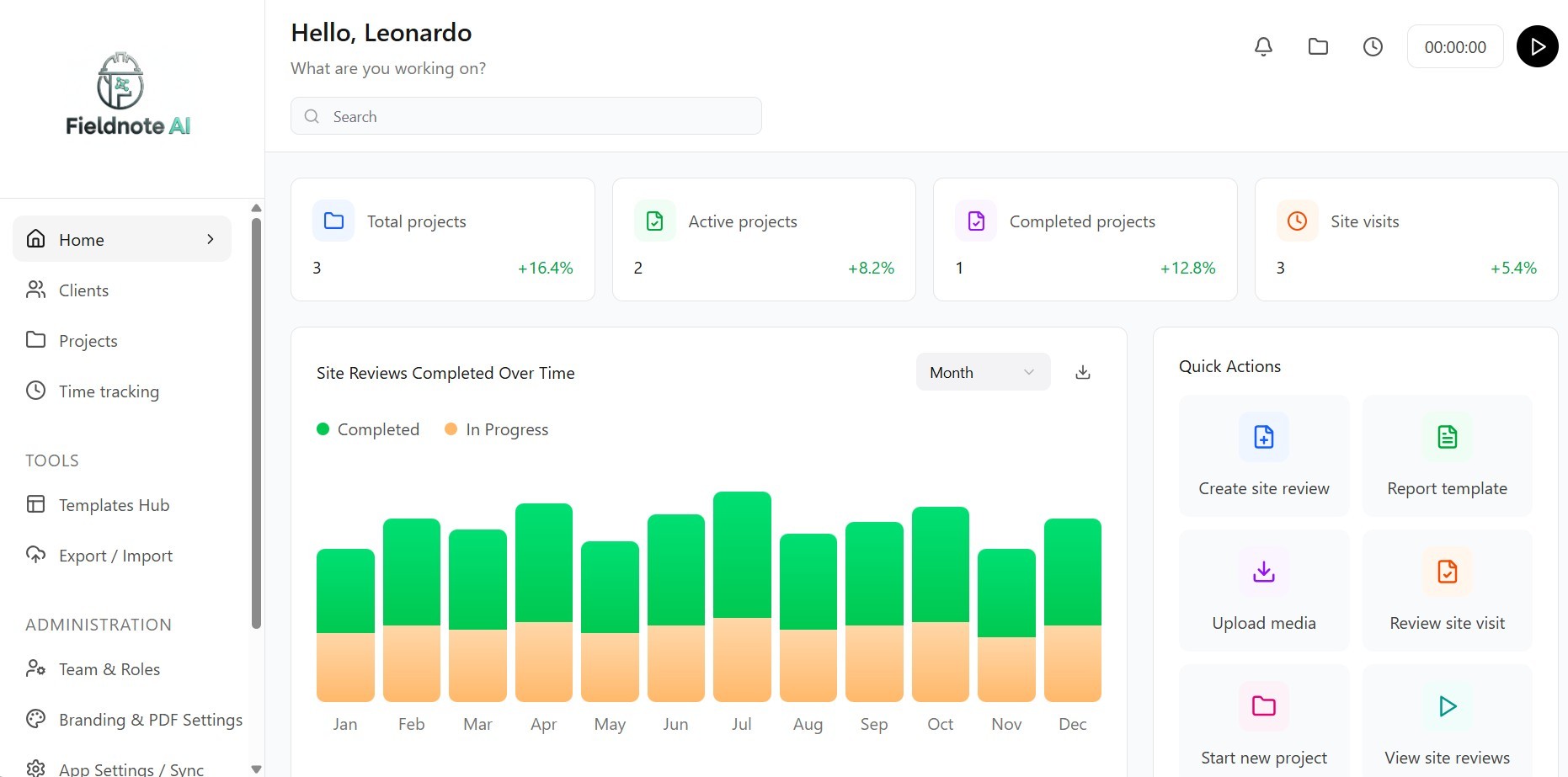1568x777 pixels.
Task: Click Create site review quick action
Action: coord(1264,455)
